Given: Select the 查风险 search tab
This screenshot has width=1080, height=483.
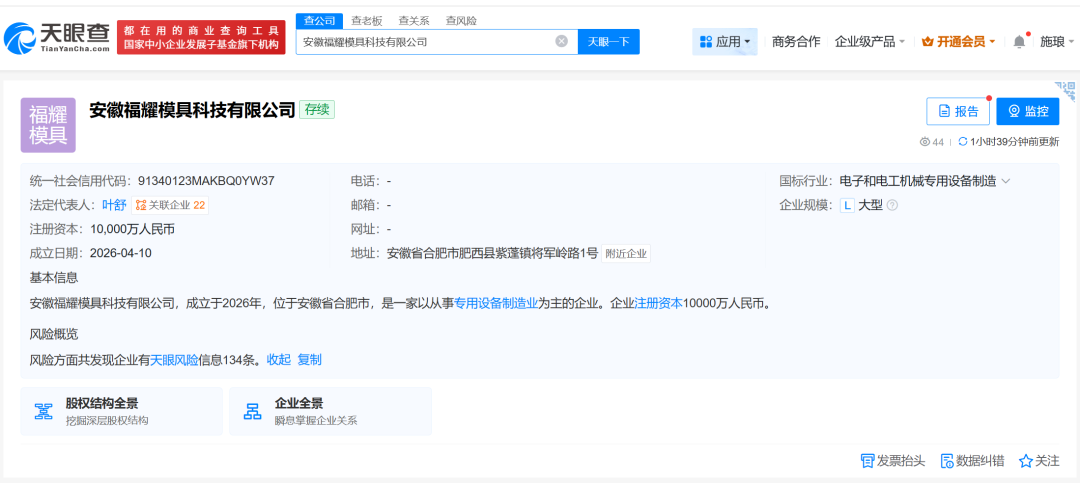Looking at the screenshot, I should pos(461,21).
